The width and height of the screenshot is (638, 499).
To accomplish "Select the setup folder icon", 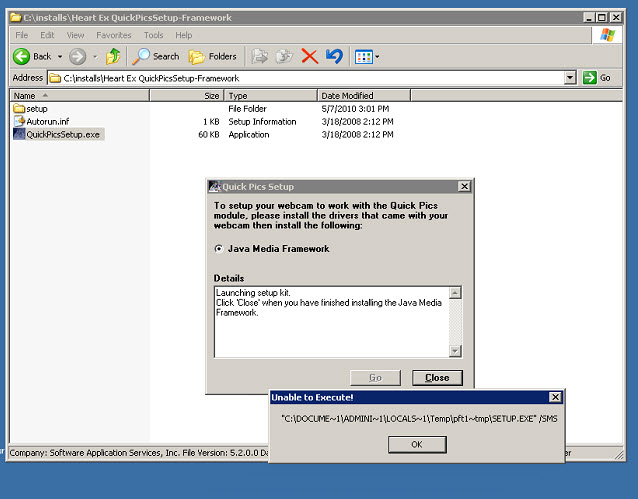I will coord(19,108).
